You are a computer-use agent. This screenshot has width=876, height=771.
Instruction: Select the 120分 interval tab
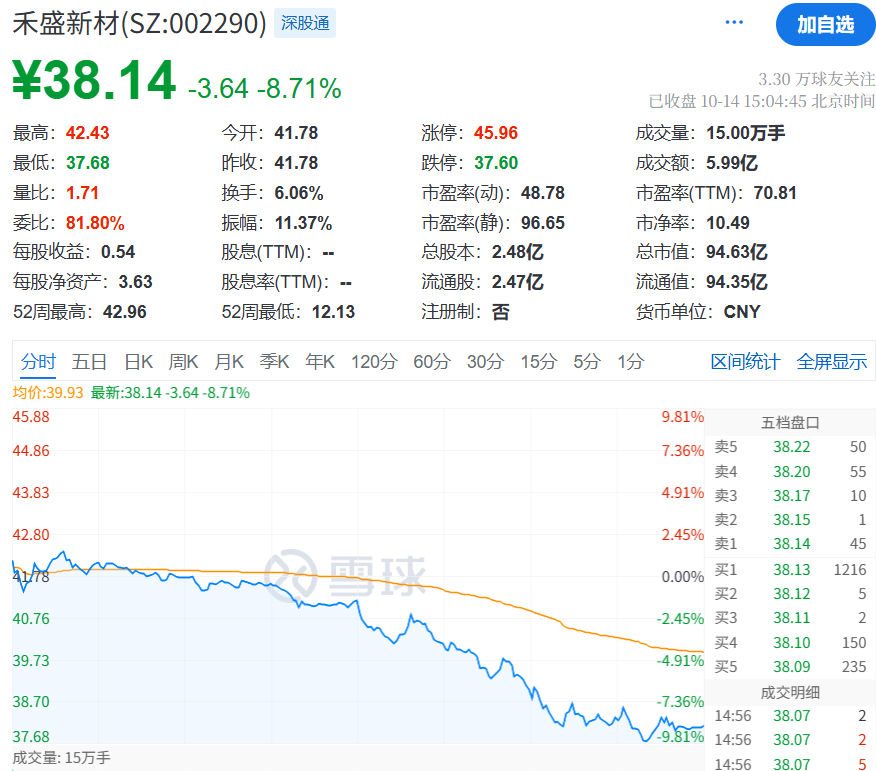coord(373,362)
